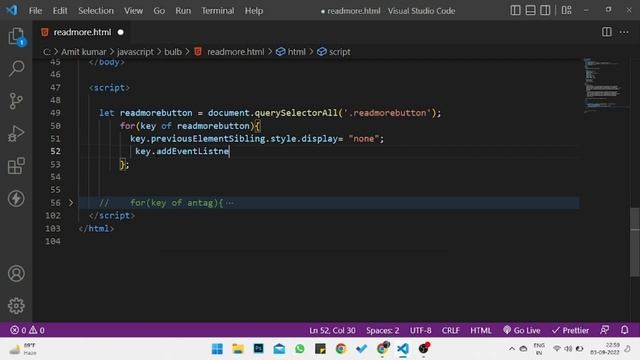
Task: Click 'querySelectorAll' in line 49
Action: pyautogui.click(x=296, y=113)
